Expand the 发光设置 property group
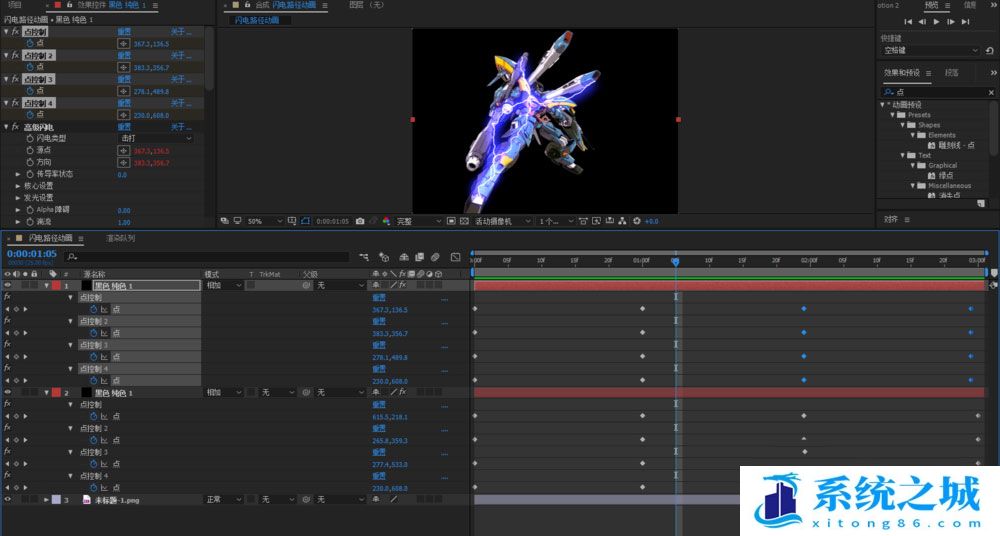 [18, 198]
